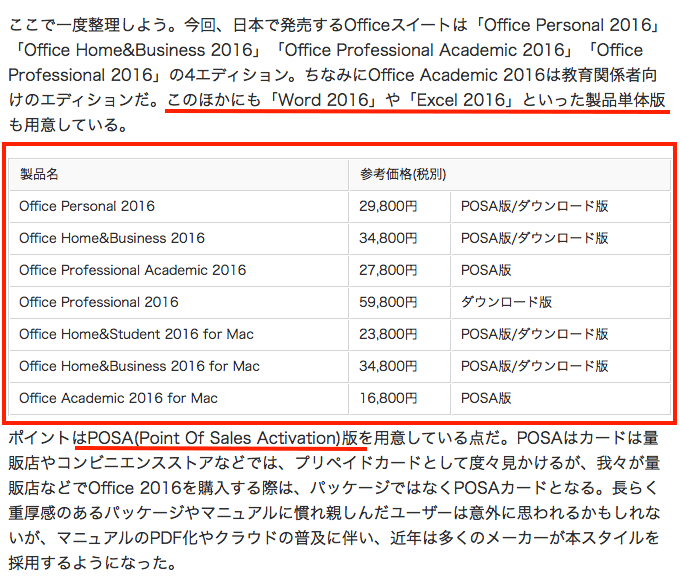
Task: Click POSA版/ダウンロード版 in Home&Business for Mac row
Action: (x=561, y=366)
